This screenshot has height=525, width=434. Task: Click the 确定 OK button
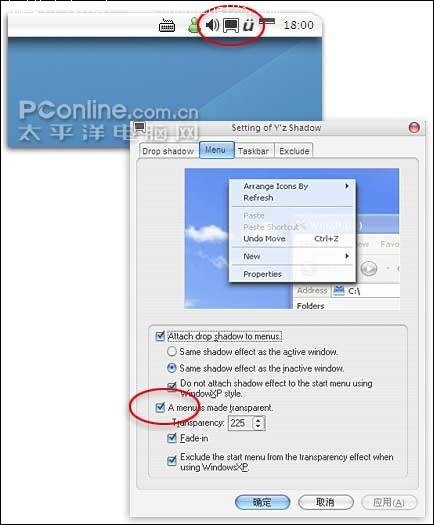[262, 502]
